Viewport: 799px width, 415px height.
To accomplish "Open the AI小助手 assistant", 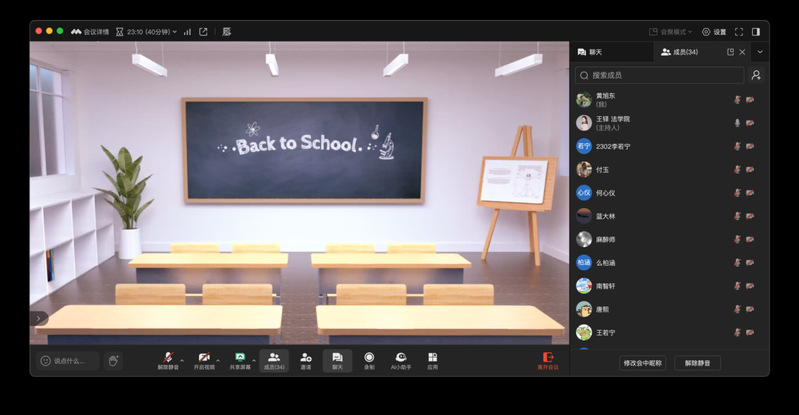I will (401, 358).
